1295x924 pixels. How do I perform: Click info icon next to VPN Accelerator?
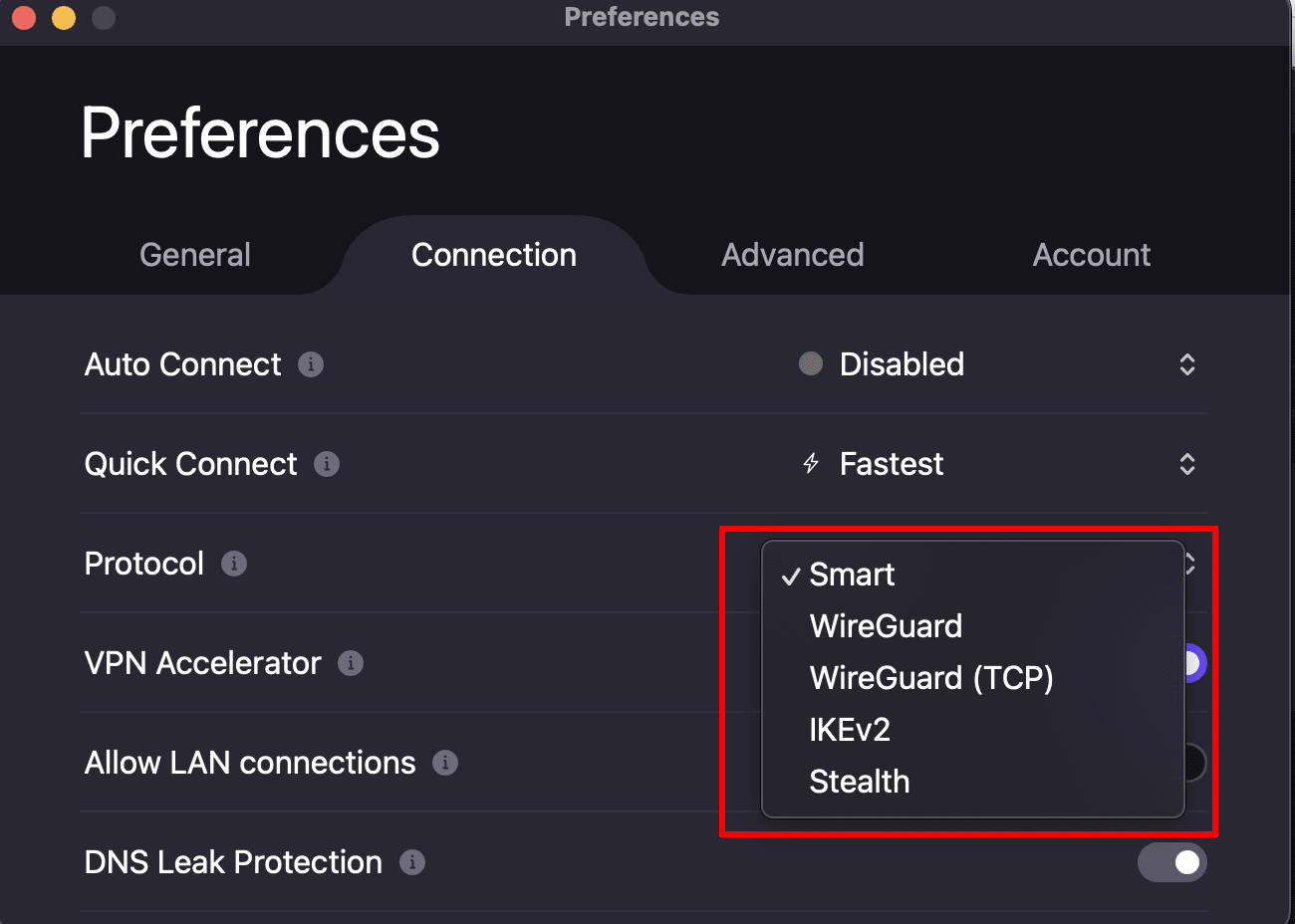coord(351,663)
